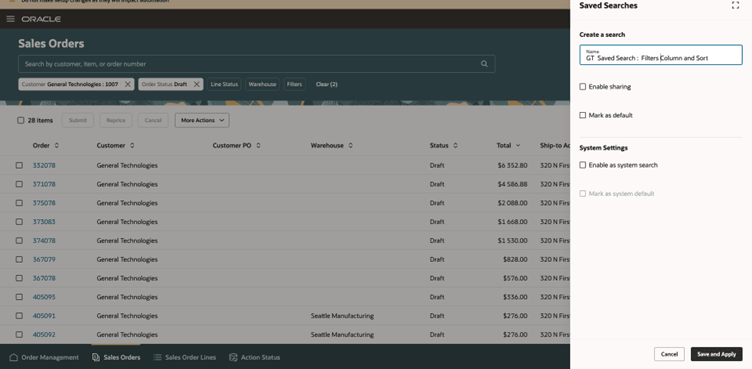The image size is (752, 369).
Task: Click the Sales Orders search box
Action: [257, 64]
